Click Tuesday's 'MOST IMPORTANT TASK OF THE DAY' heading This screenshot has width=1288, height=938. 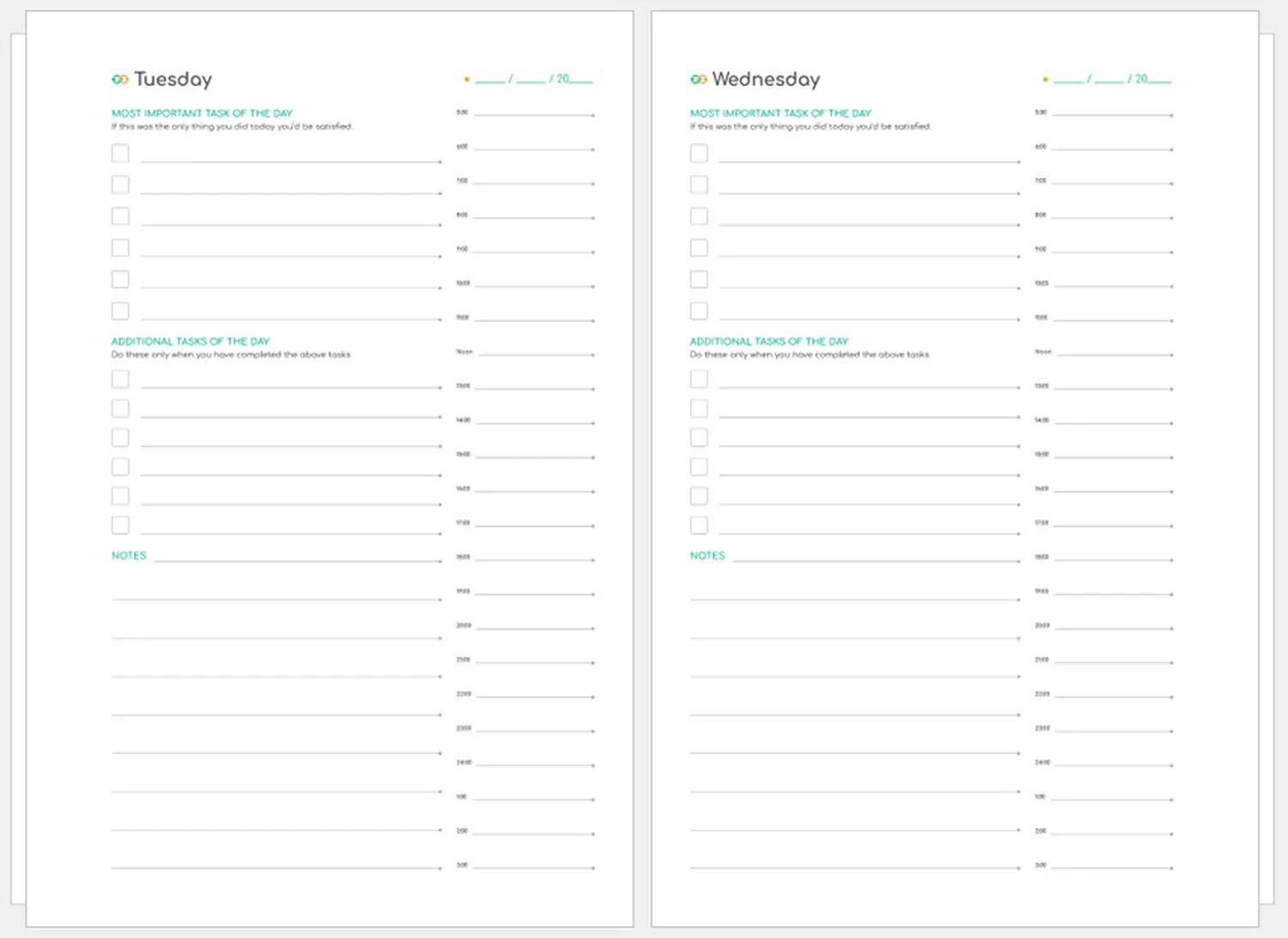click(202, 113)
